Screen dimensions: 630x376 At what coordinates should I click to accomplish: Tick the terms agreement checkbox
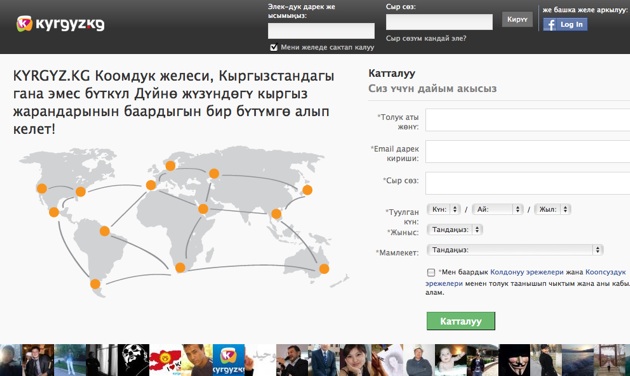pyautogui.click(x=431, y=272)
